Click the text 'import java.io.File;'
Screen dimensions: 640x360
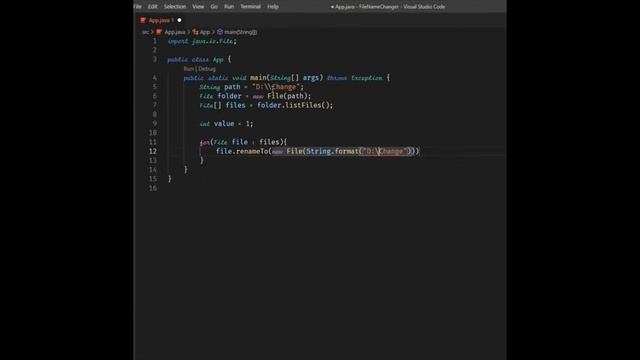pos(202,41)
